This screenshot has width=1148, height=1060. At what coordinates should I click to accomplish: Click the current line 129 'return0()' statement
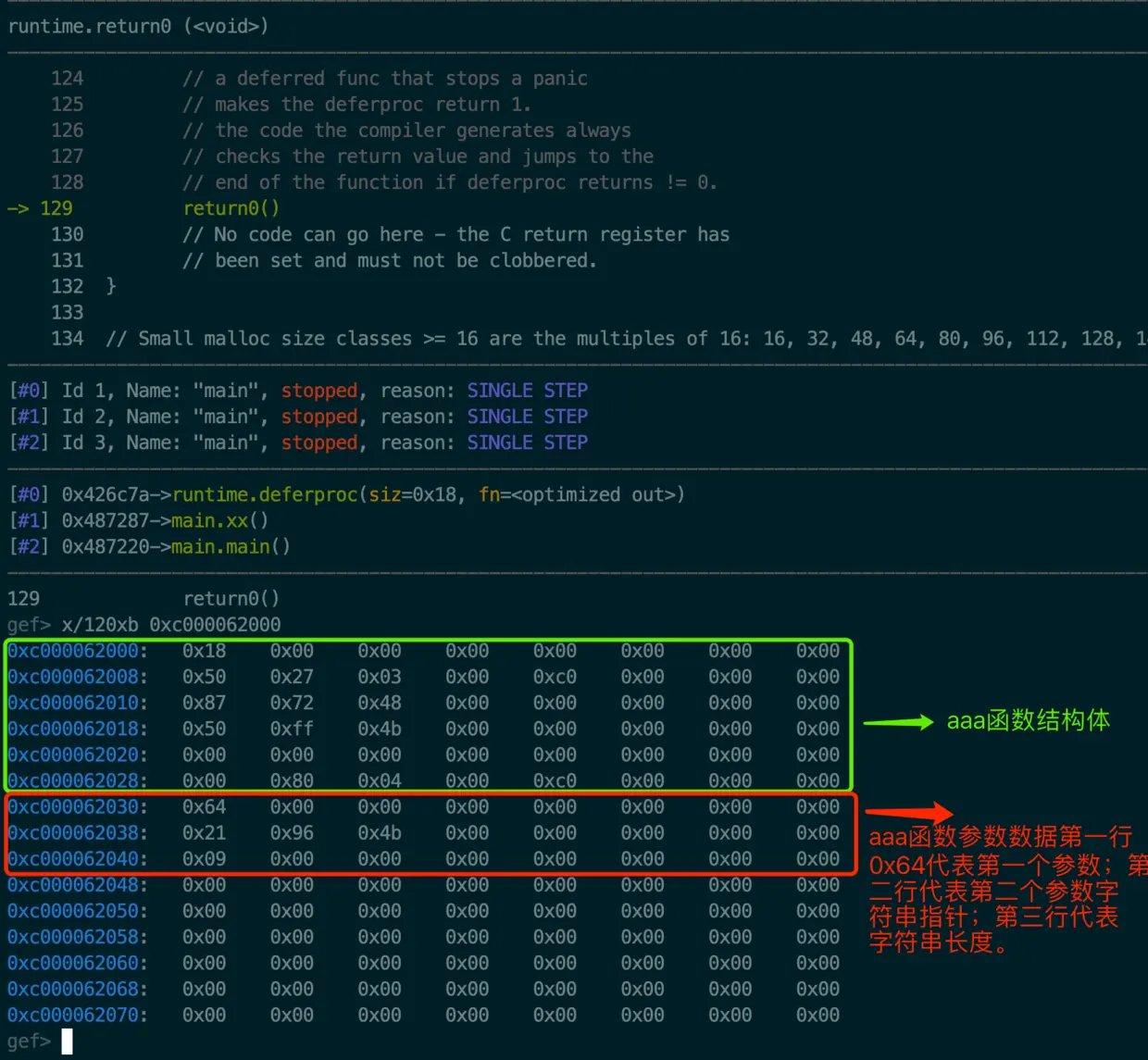(x=231, y=208)
